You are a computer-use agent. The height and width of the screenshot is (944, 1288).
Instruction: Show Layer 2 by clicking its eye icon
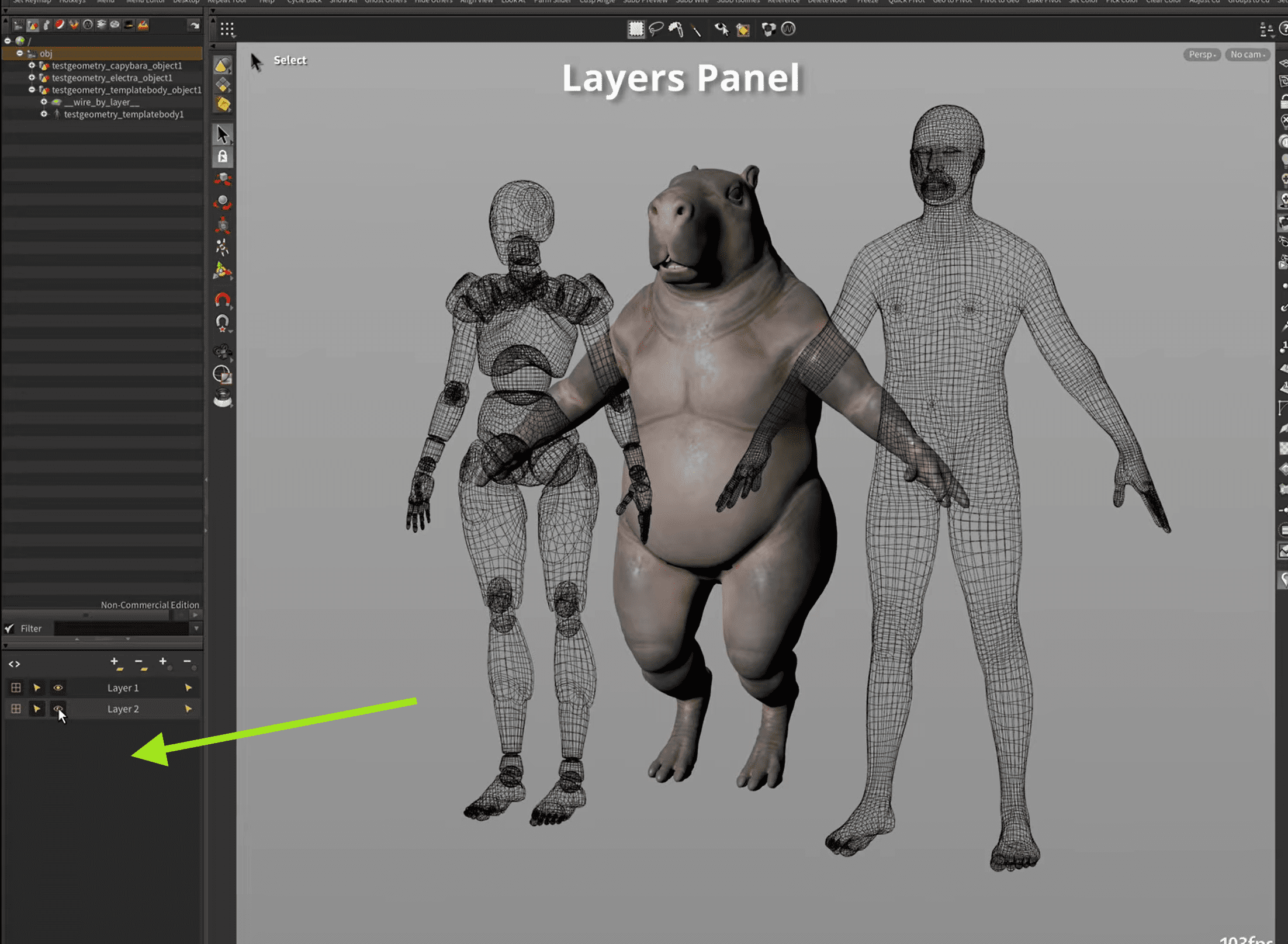coord(58,709)
